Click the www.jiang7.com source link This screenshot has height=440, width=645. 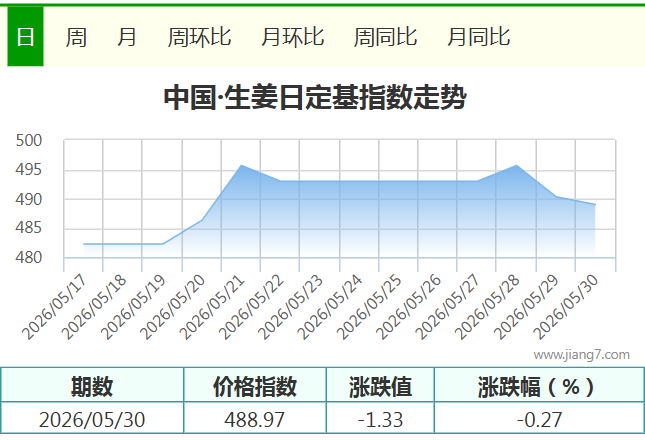pos(581,354)
